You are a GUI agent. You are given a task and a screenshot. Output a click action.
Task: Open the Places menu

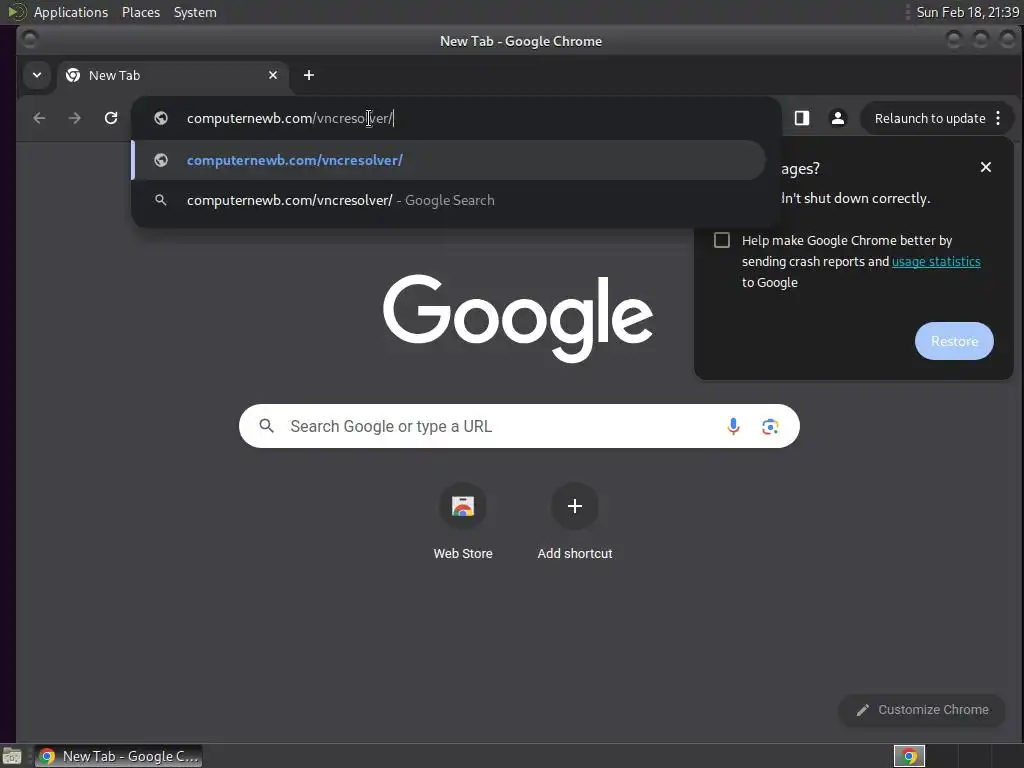[x=140, y=12]
